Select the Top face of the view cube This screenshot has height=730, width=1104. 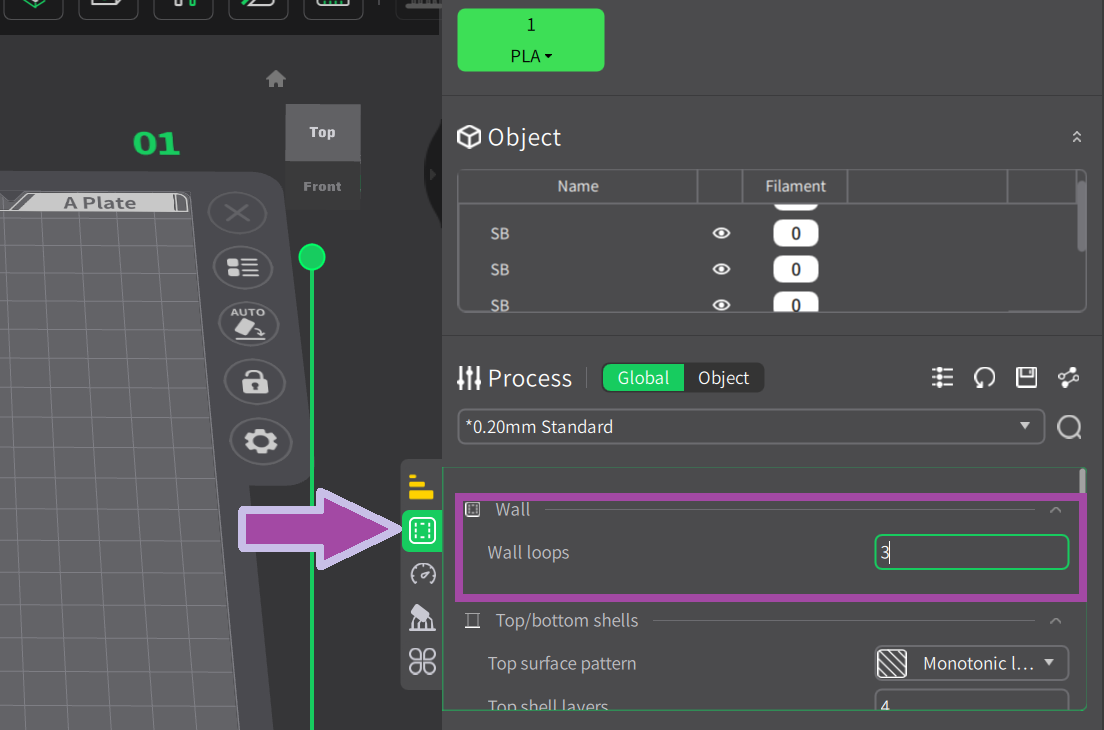[322, 132]
